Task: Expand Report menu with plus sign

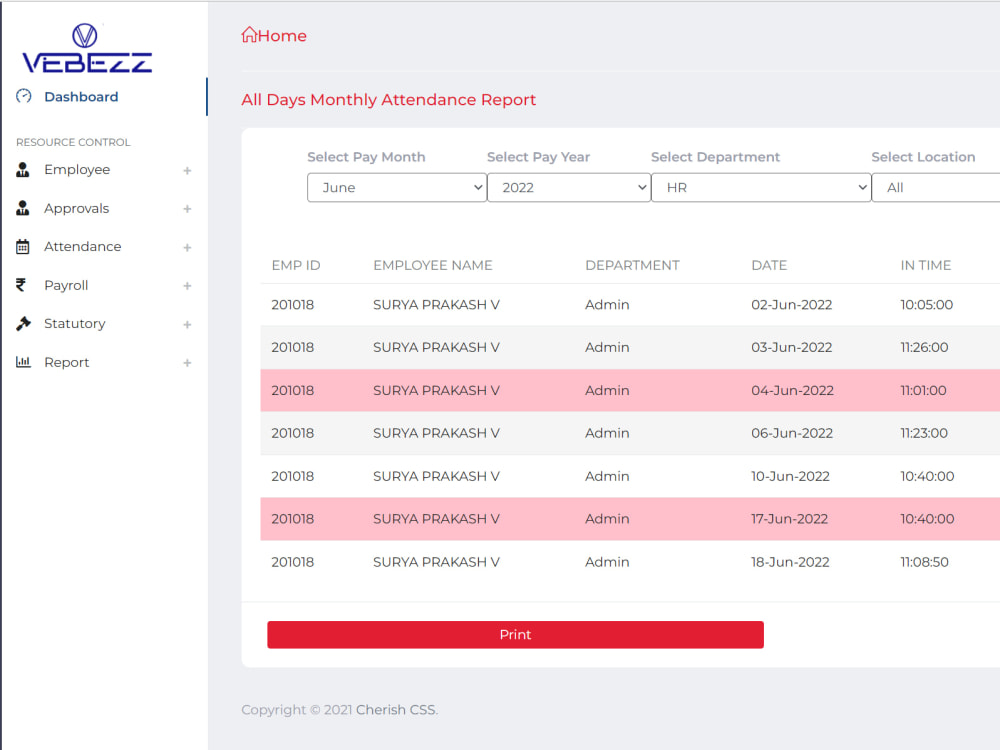Action: 187,363
